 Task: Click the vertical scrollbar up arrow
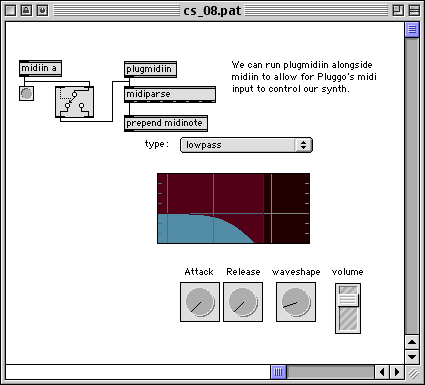coord(412,342)
